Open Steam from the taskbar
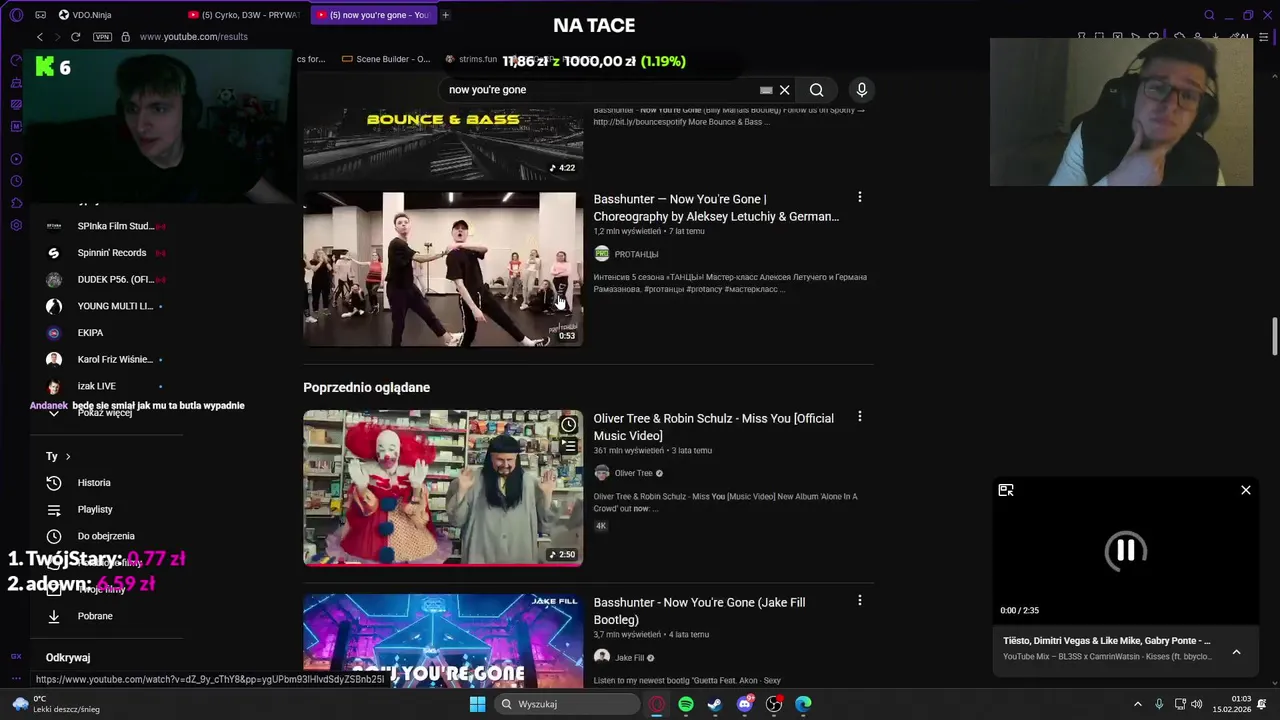Viewport: 1280px width, 720px height. pyautogui.click(x=715, y=704)
